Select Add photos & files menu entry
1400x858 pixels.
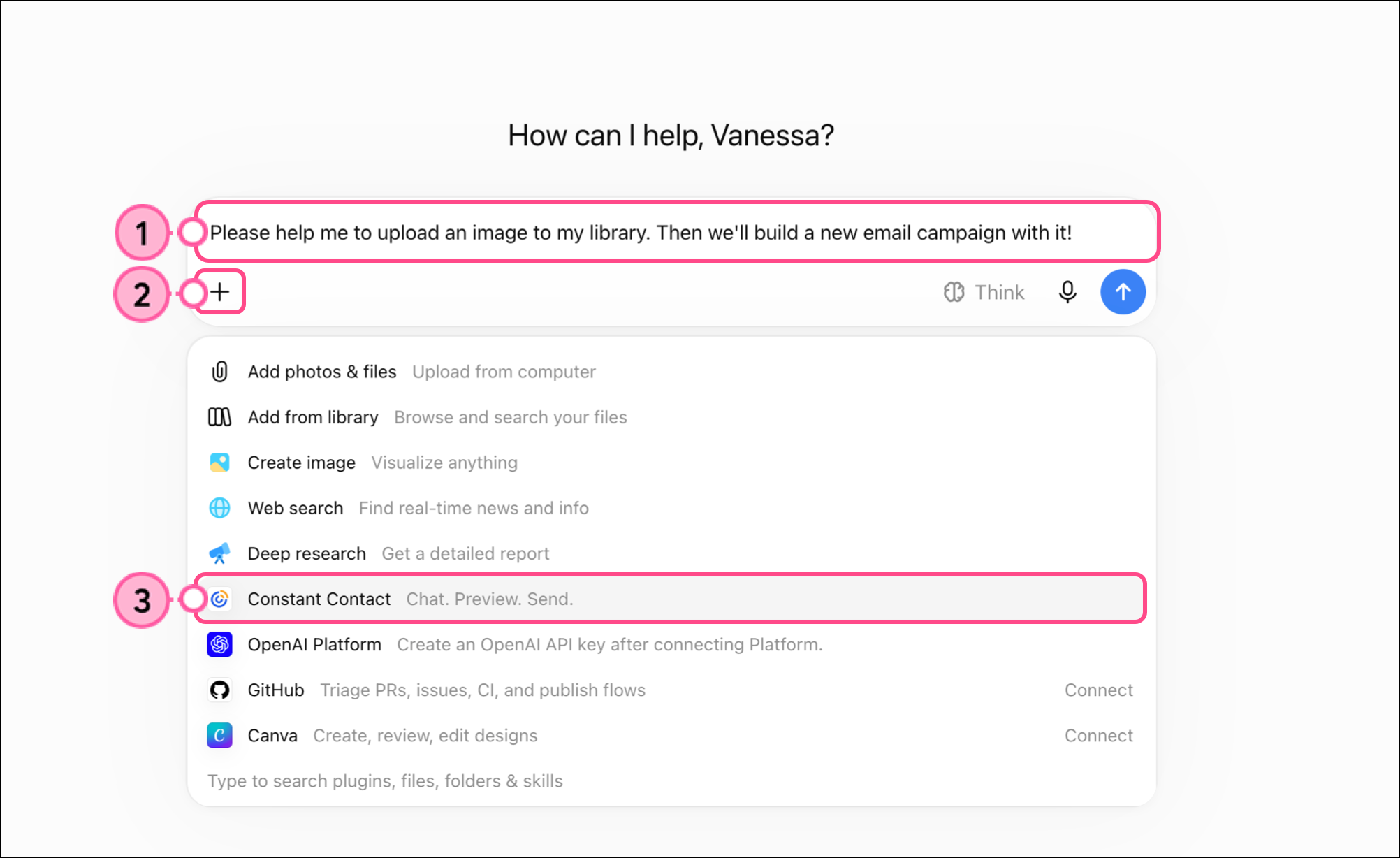[671, 372]
